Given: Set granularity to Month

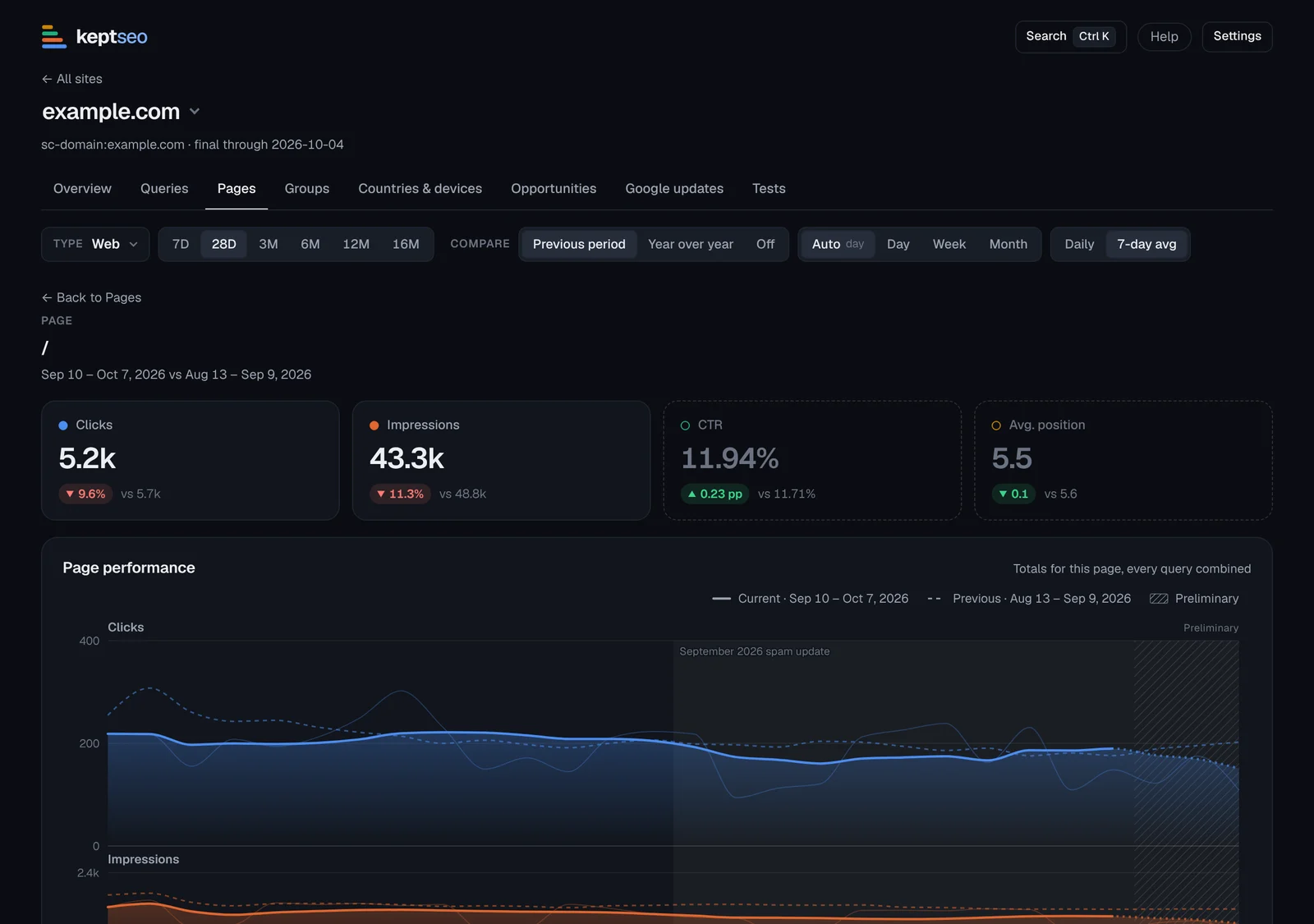Looking at the screenshot, I should click(1008, 245).
